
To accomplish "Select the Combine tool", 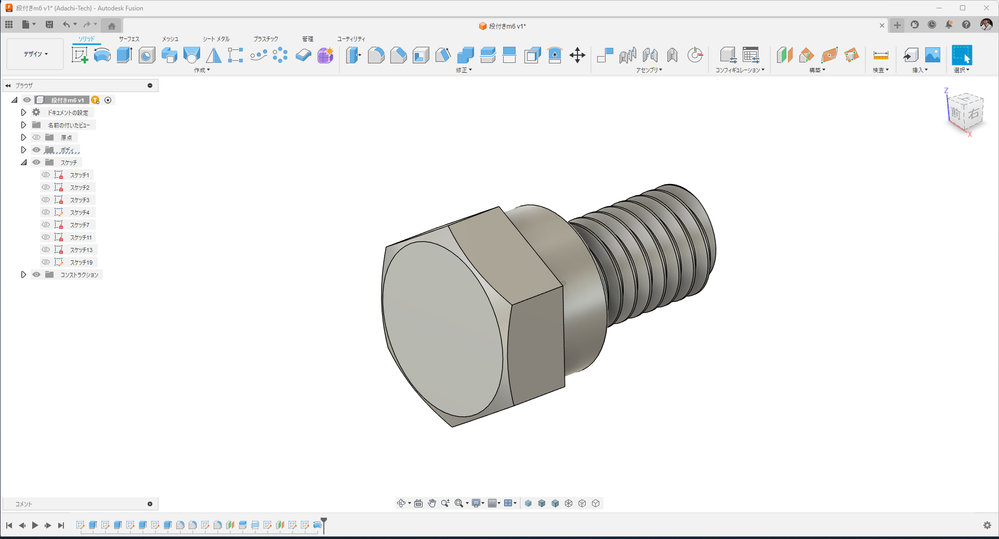I will (x=466, y=55).
